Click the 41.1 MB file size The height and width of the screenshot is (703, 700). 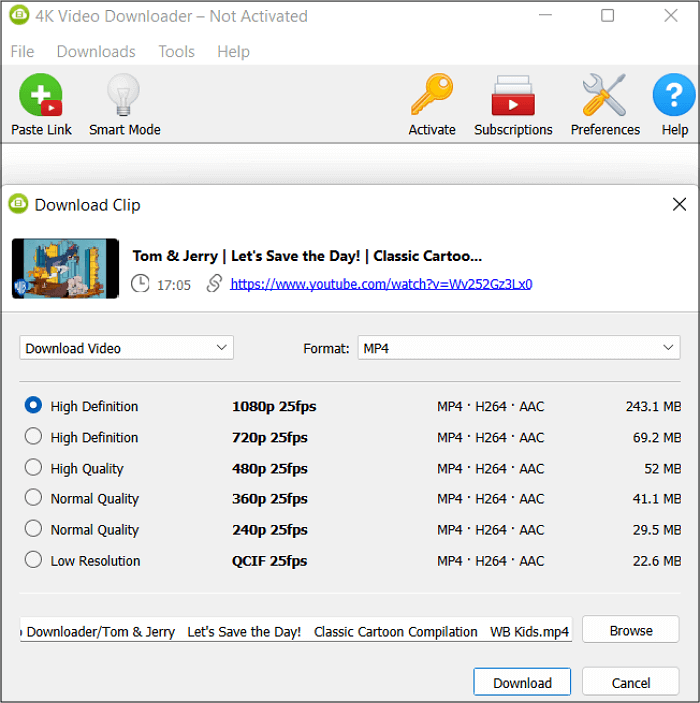[x=657, y=499]
